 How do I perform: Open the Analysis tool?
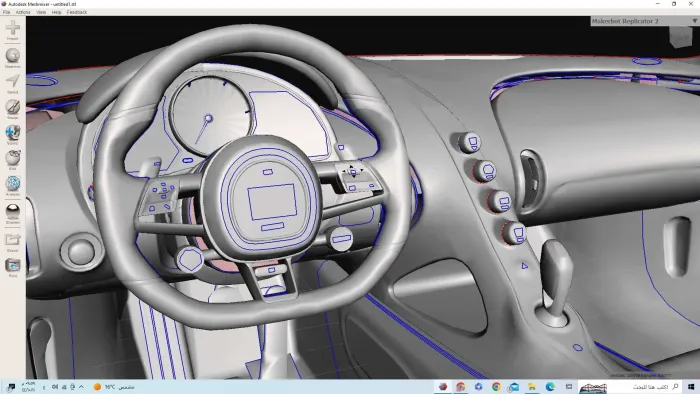(12, 185)
